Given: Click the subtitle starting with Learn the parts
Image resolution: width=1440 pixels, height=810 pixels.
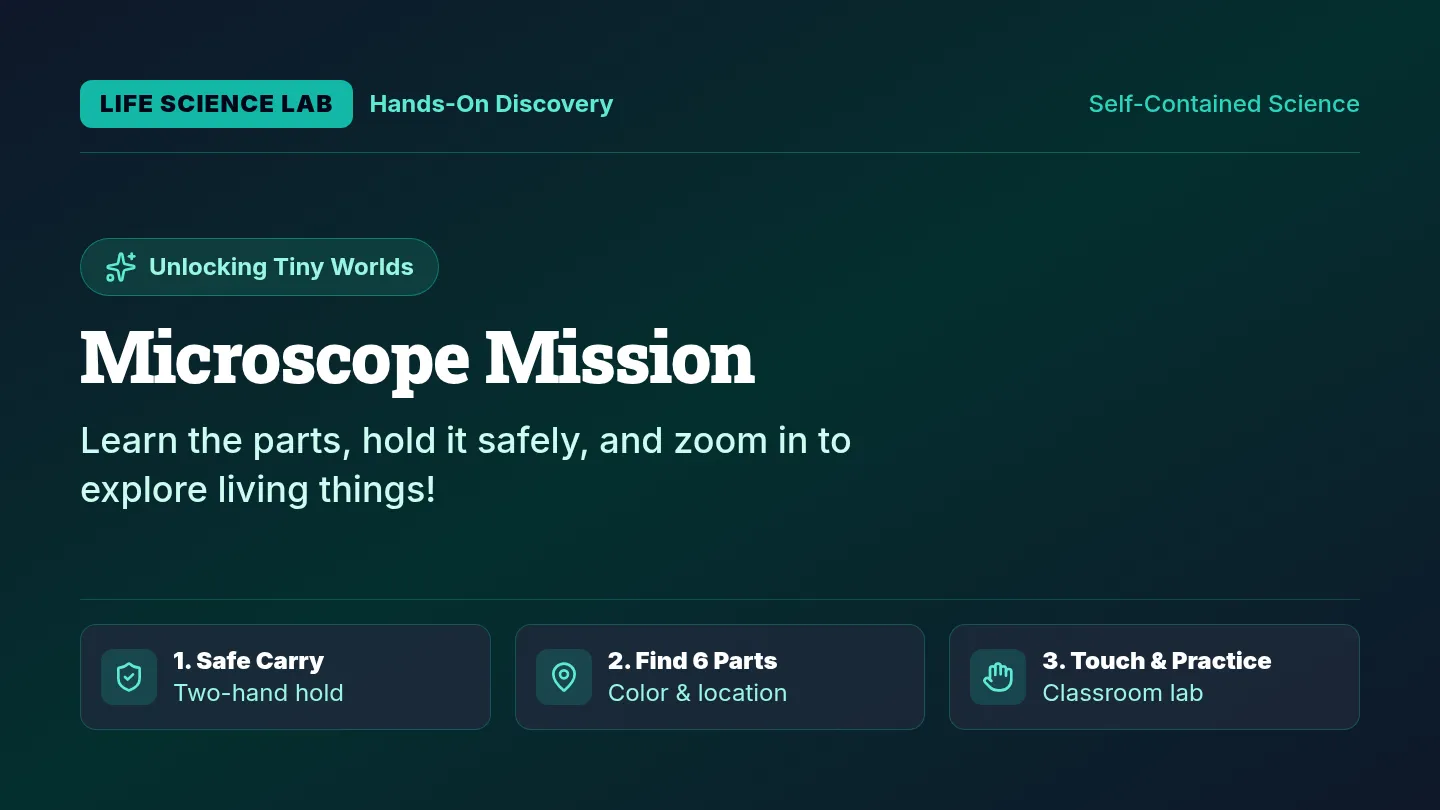Looking at the screenshot, I should (466, 465).
